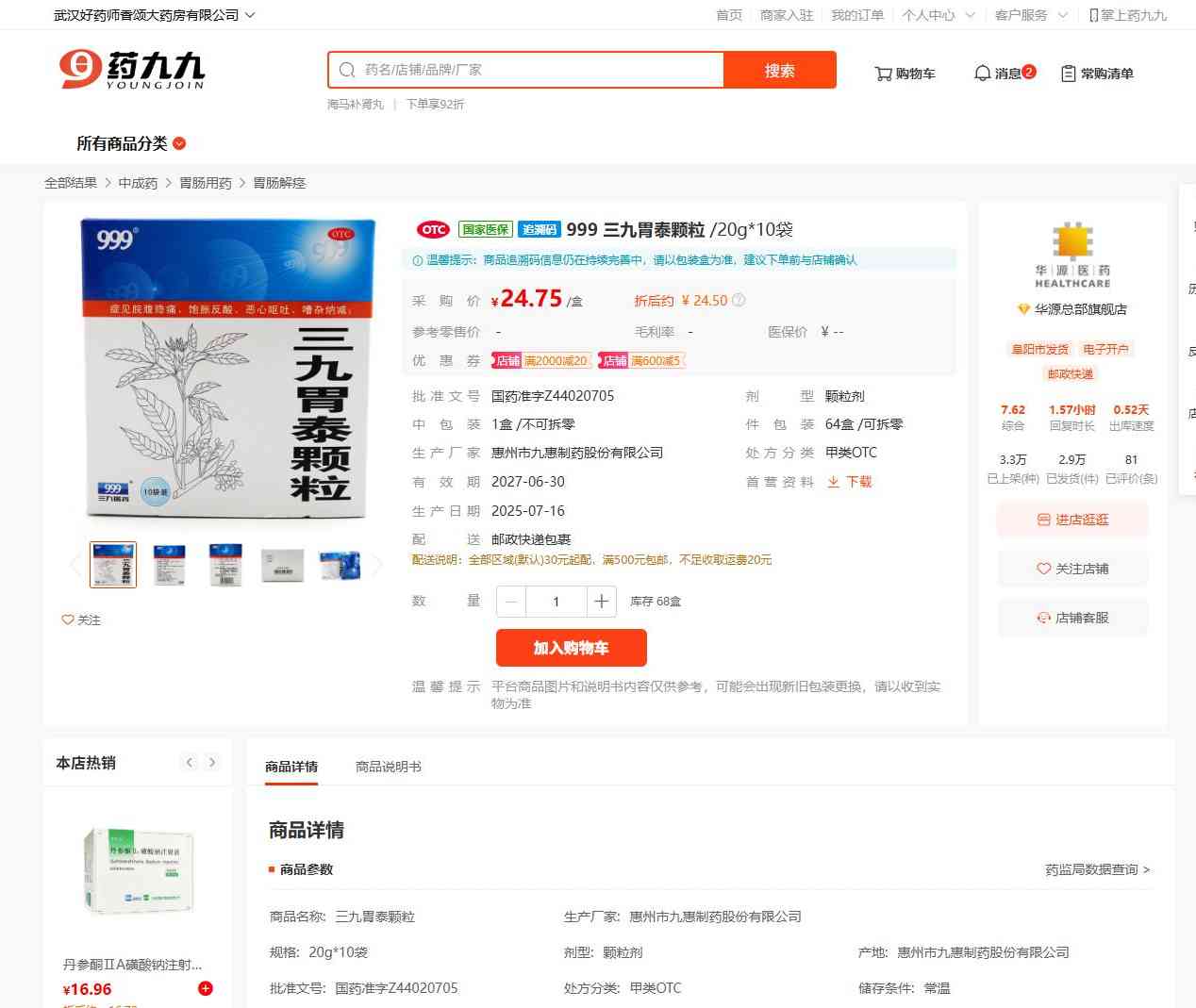
Task: Select the second product thumbnail image
Action: click(170, 565)
